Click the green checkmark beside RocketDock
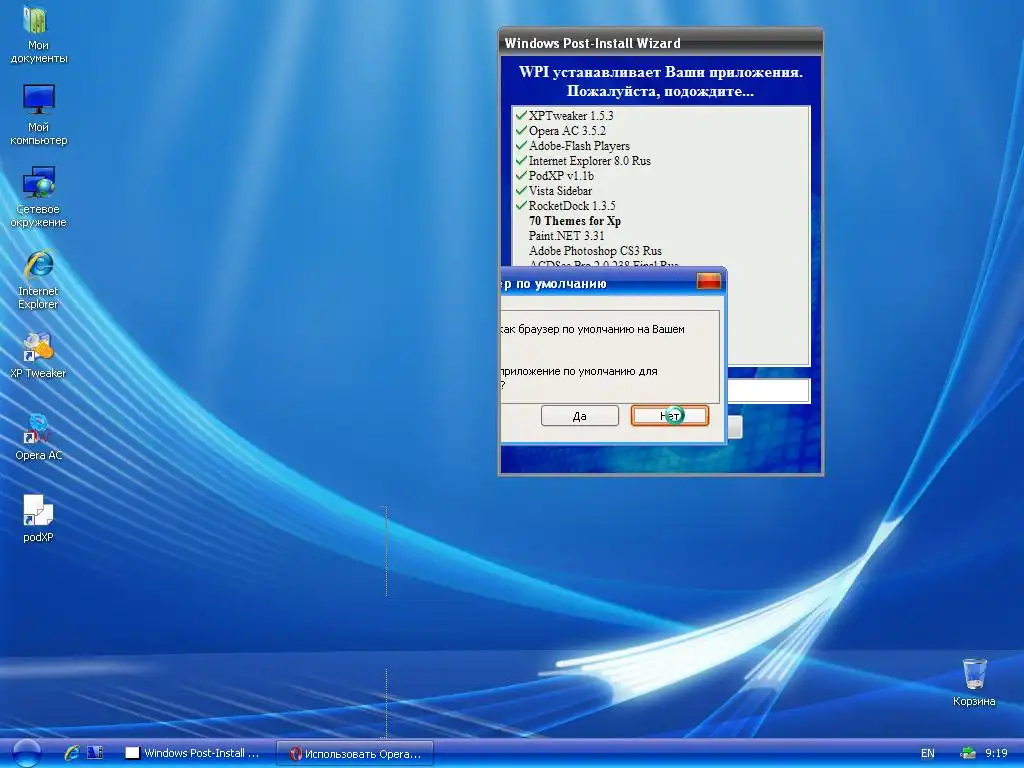Screen dimensions: 1024x768 pos(520,205)
